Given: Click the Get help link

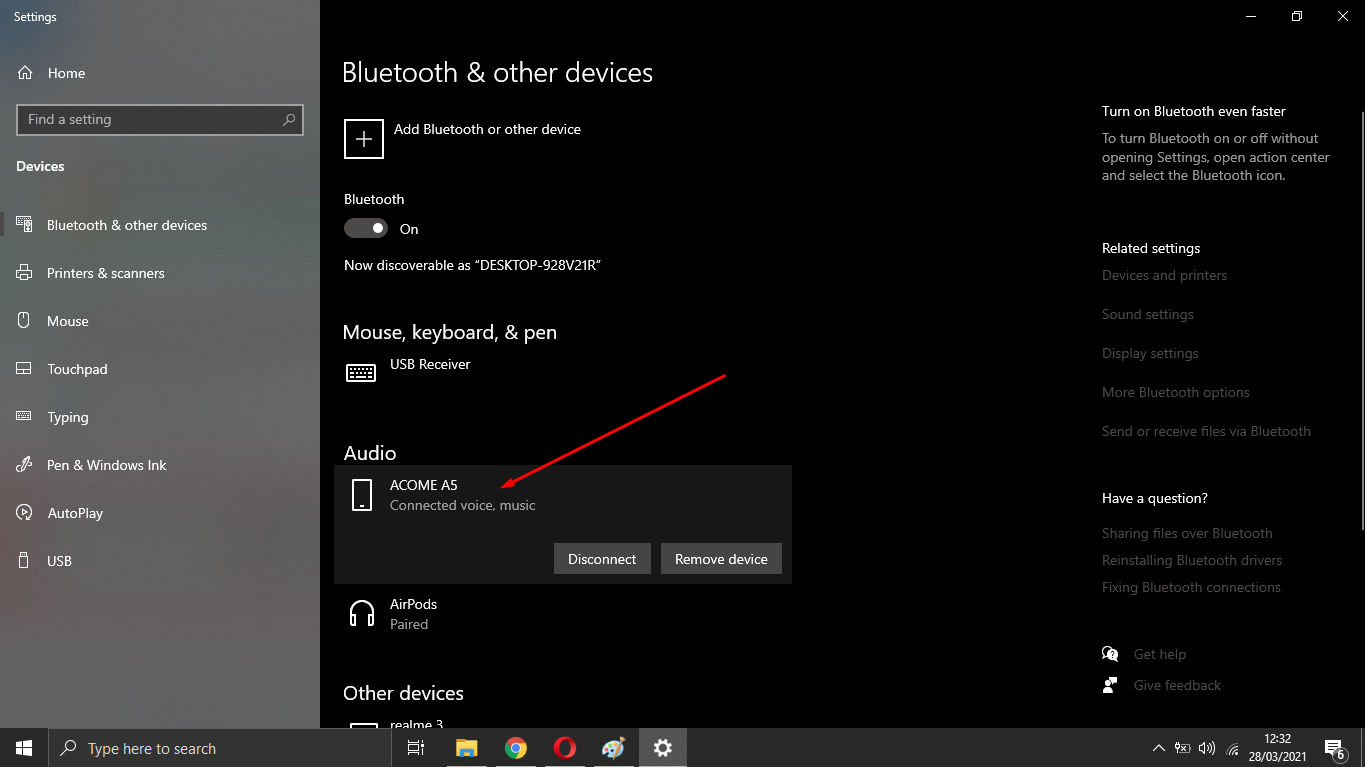Looking at the screenshot, I should (1160, 654).
